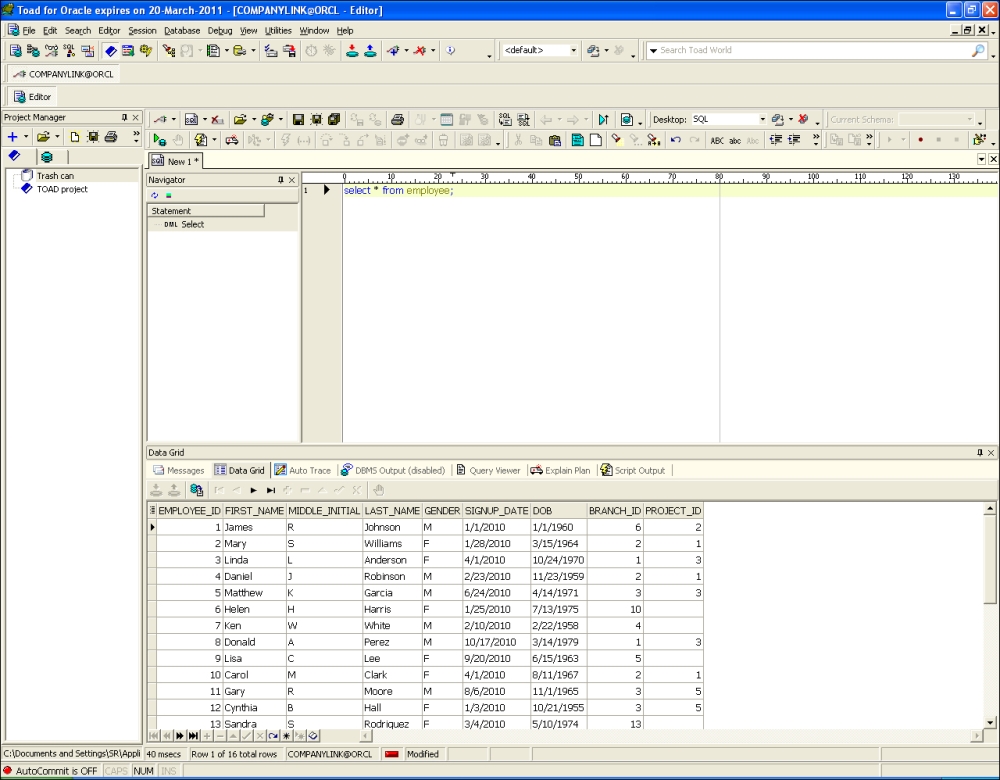This screenshot has width=1000, height=780.
Task: Open the Desktop SQL dropdown
Action: coord(762,119)
